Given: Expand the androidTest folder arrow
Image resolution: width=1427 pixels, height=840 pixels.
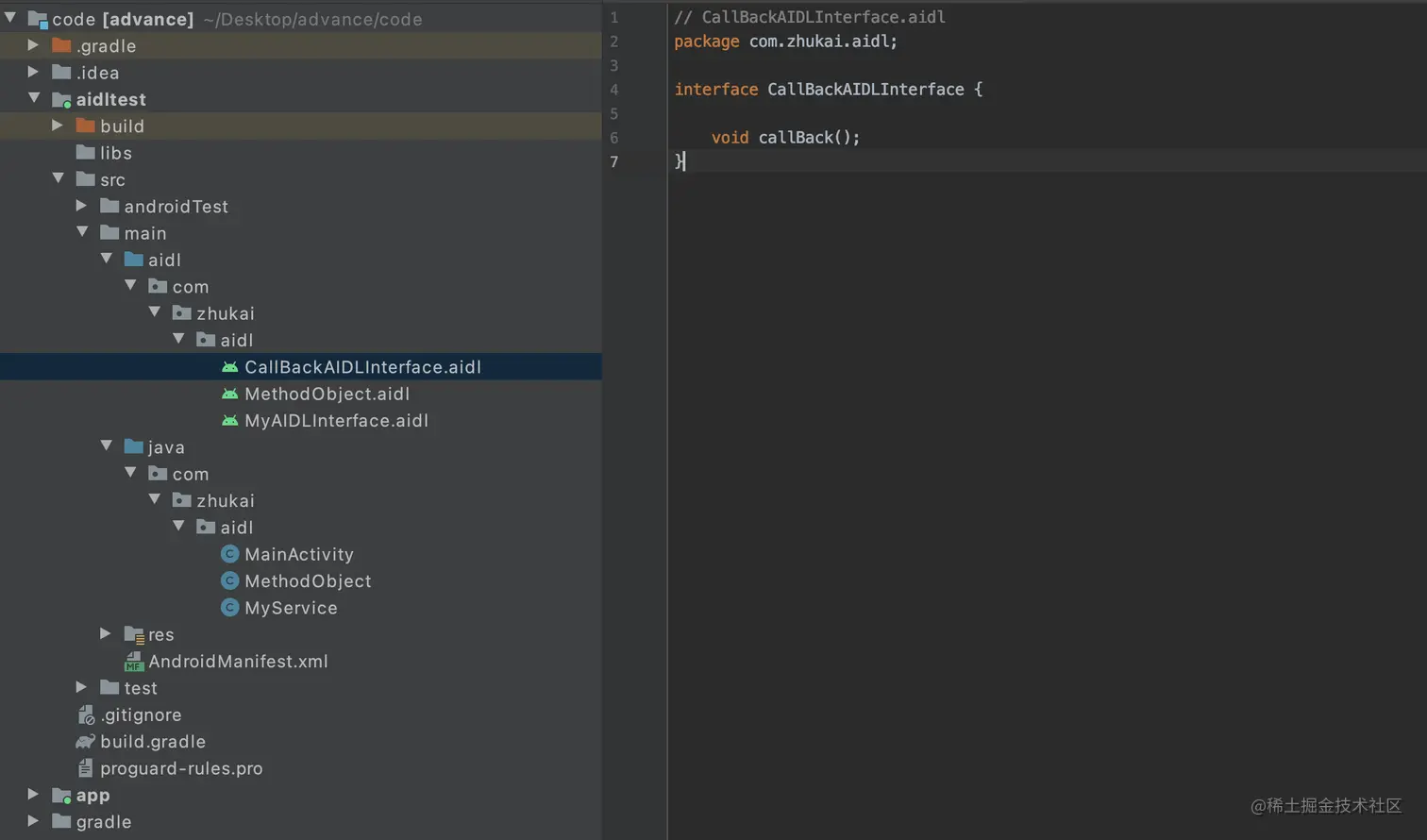Looking at the screenshot, I should 81,205.
